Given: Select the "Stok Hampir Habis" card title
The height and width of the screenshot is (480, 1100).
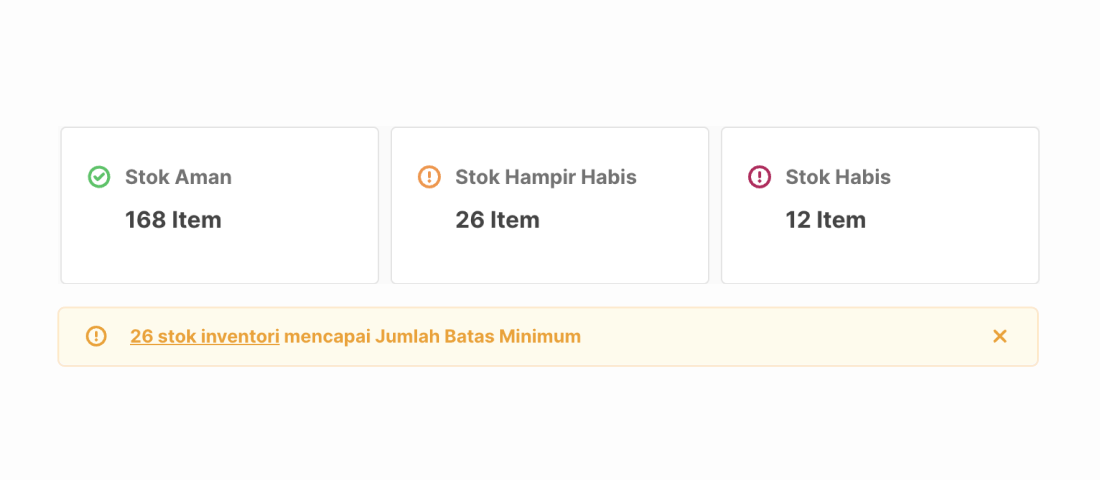Looking at the screenshot, I should [546, 177].
